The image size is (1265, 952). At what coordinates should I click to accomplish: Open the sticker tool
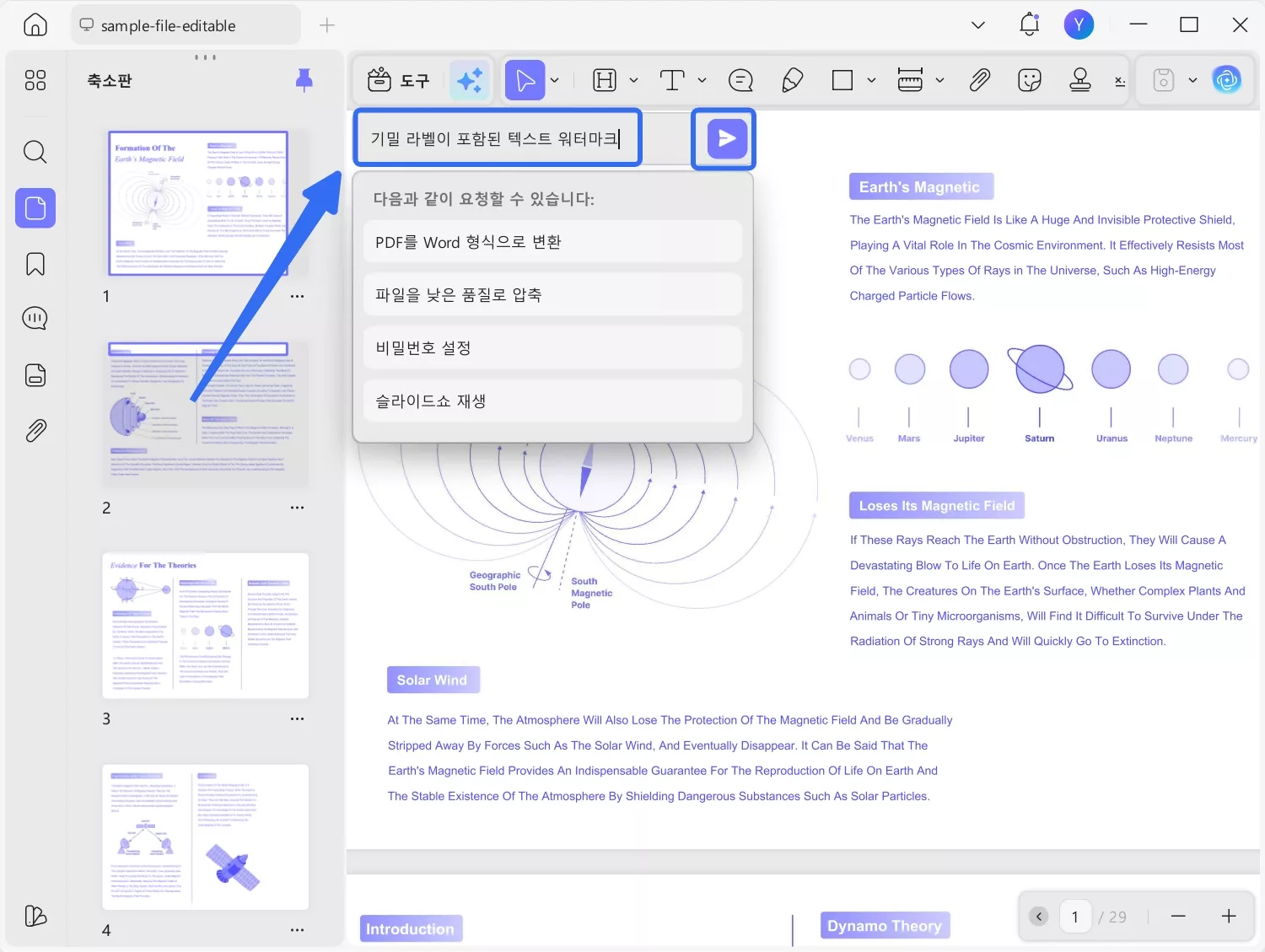1030,80
